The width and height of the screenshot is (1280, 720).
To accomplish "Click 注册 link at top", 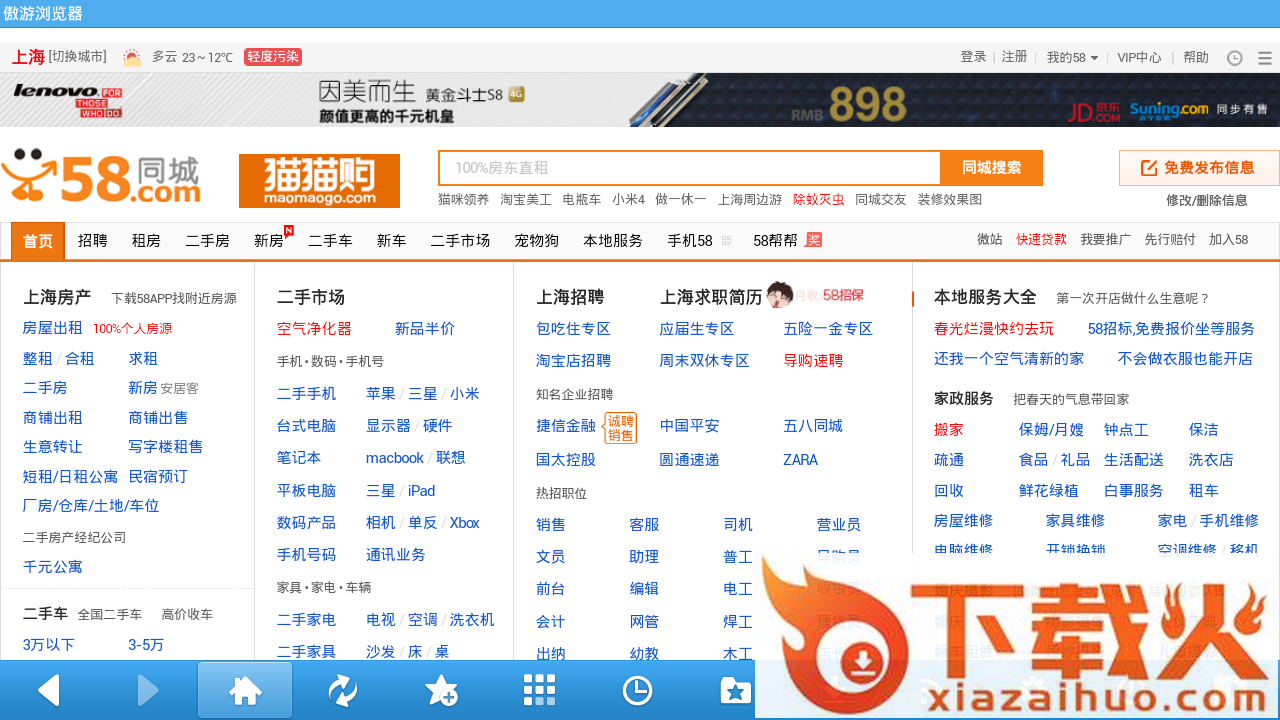I will (x=1014, y=57).
